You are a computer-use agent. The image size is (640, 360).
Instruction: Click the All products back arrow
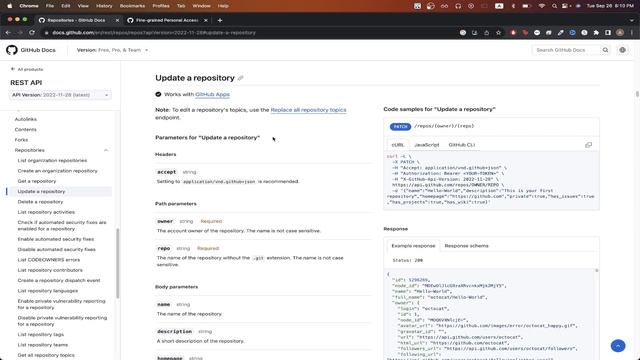[x=13, y=69]
